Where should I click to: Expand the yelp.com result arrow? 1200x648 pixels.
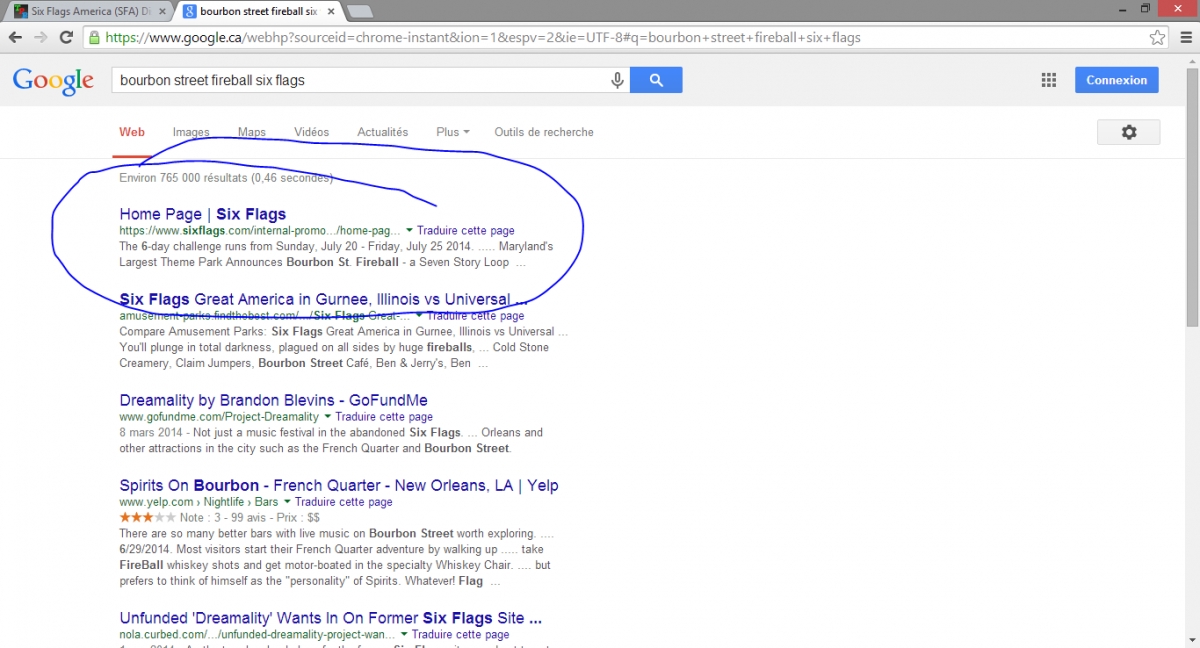287,502
